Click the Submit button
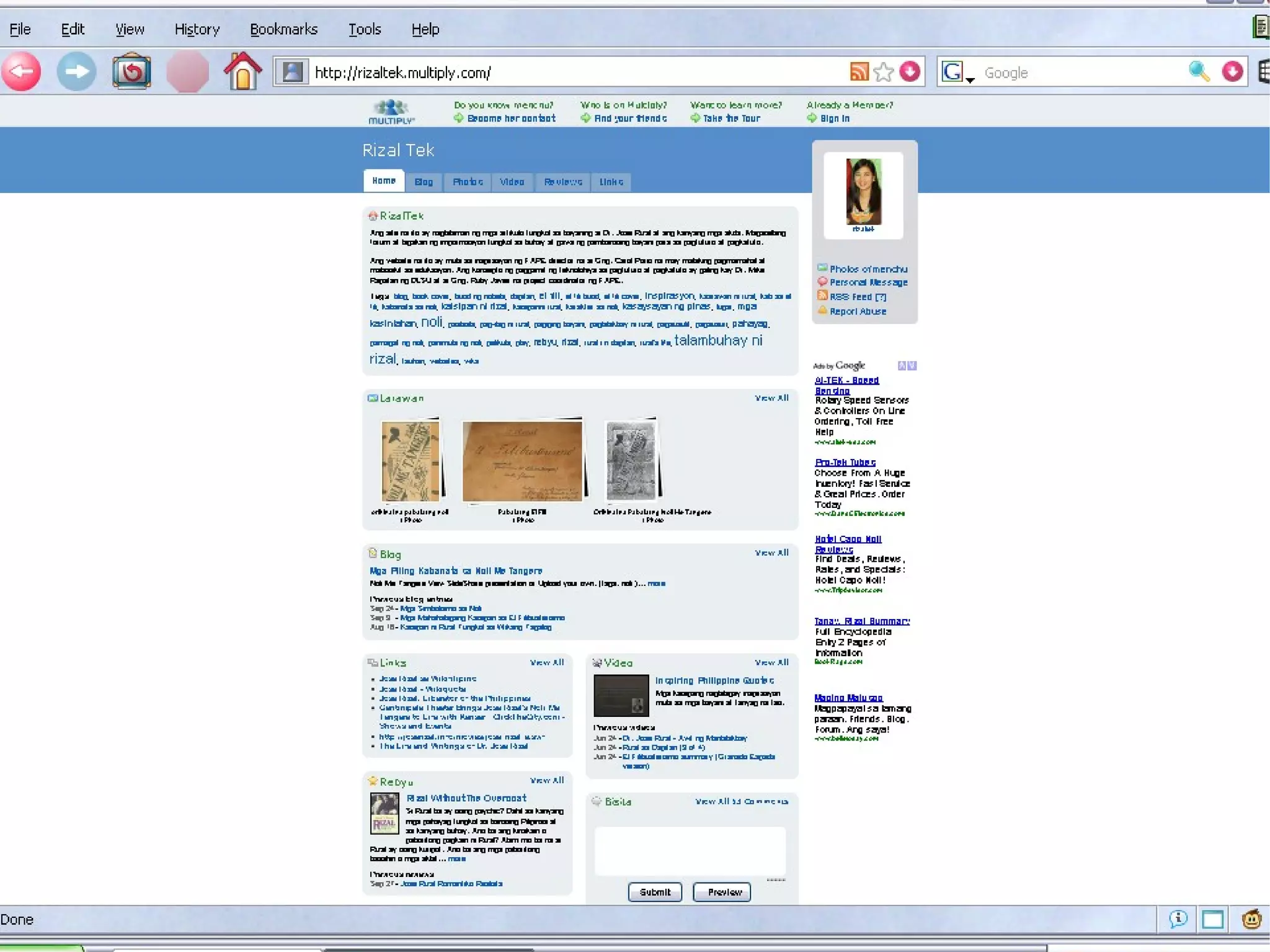The width and height of the screenshot is (1270, 952). click(x=655, y=892)
